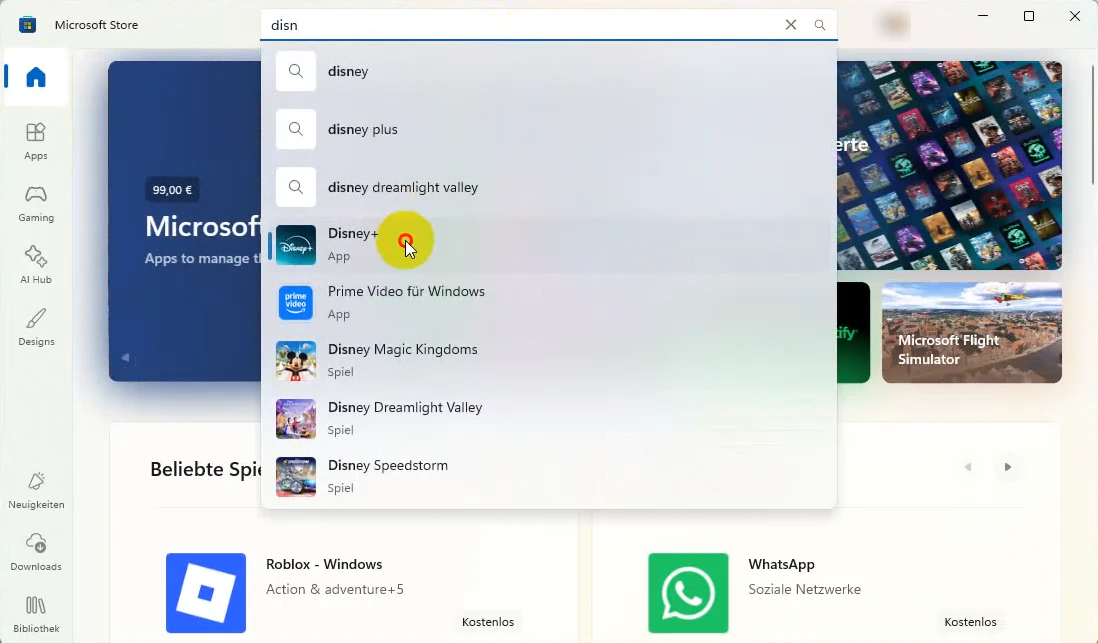Screen dimensions: 1098x643
Task: Click the WhatsApp app icon
Action: click(x=688, y=593)
